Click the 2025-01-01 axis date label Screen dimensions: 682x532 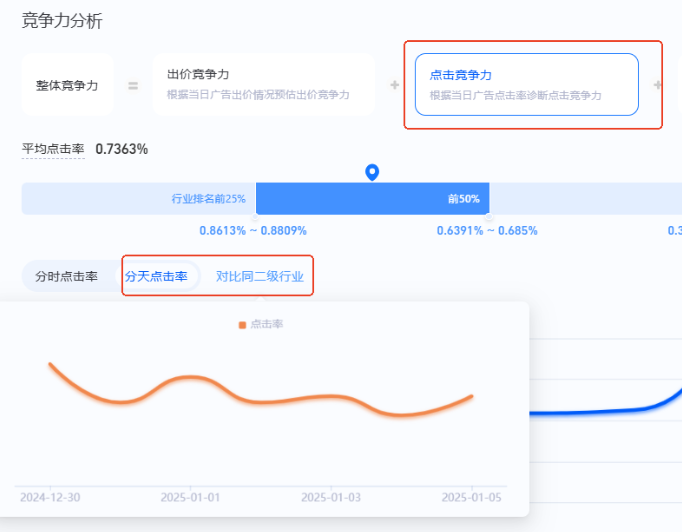click(x=190, y=497)
